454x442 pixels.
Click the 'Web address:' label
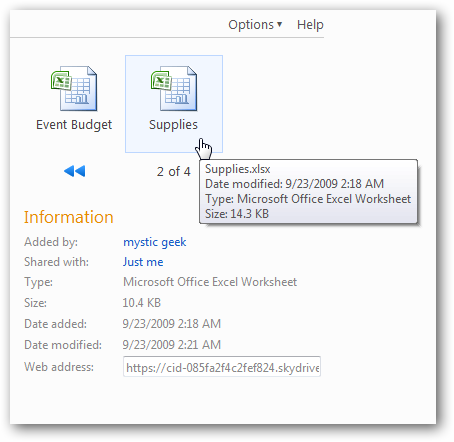tap(59, 367)
